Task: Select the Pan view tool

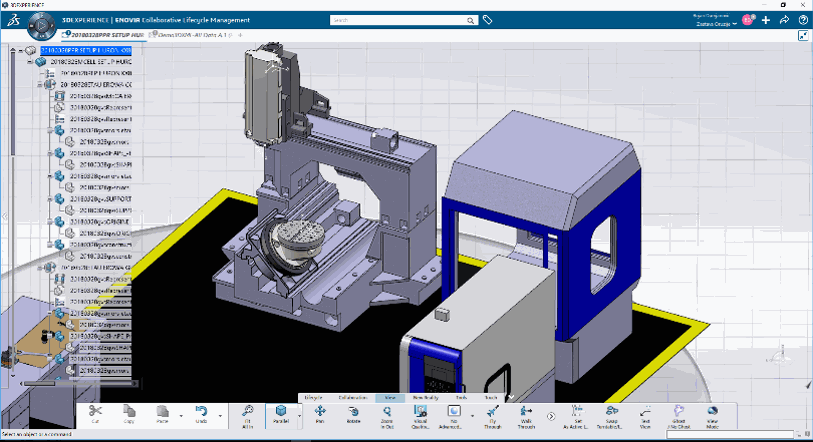Action: coord(320,410)
